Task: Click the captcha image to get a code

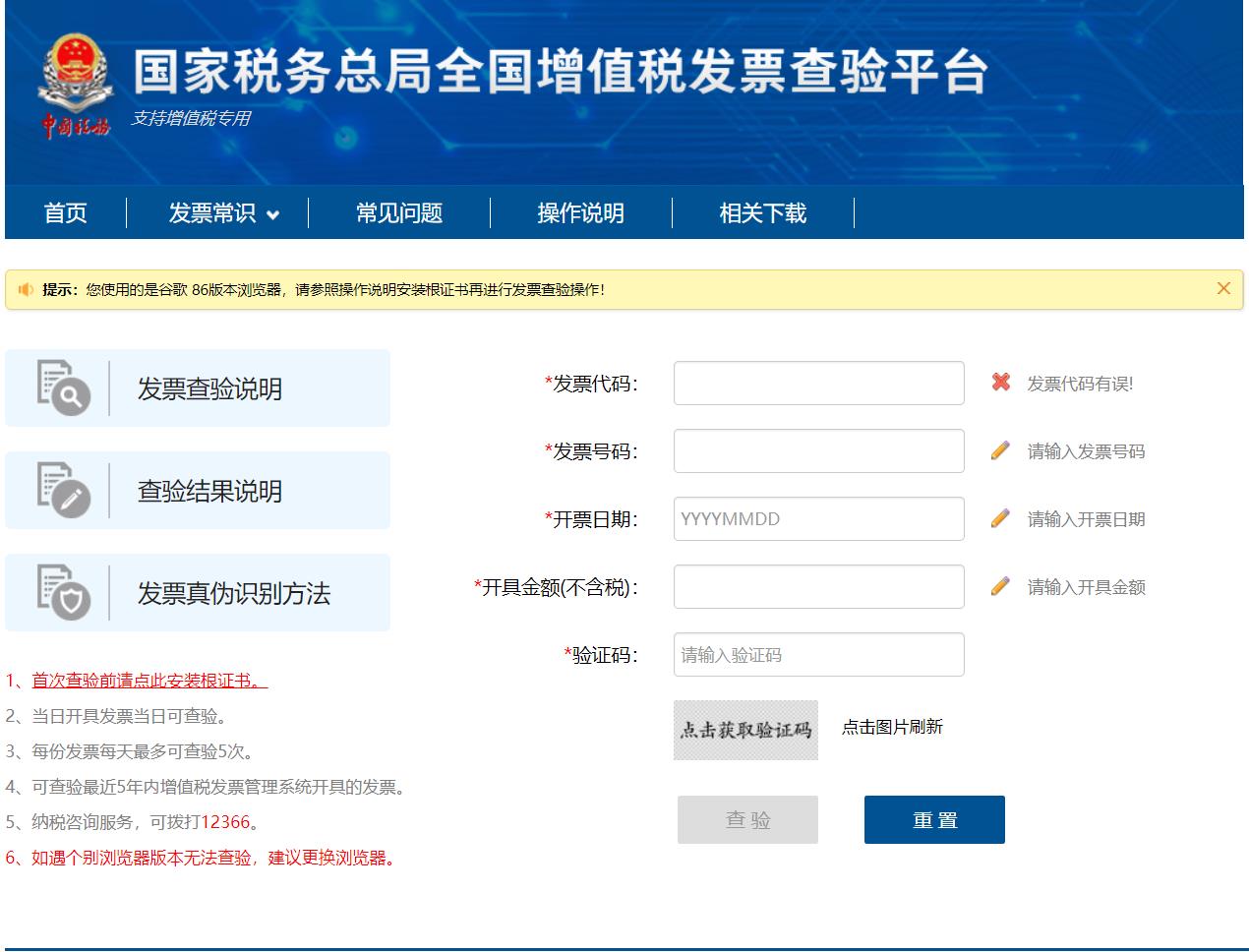Action: point(745,730)
